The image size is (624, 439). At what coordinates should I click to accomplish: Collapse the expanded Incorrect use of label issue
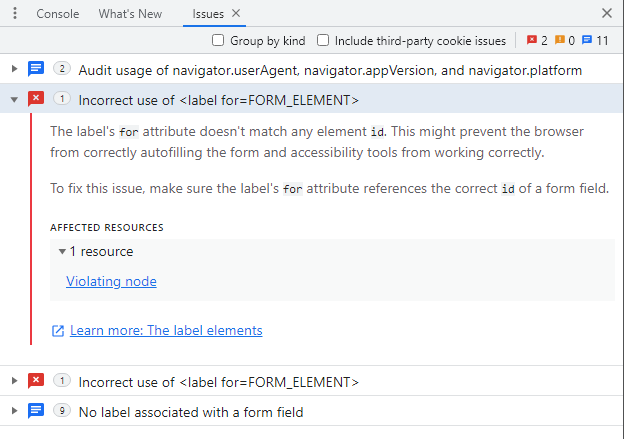click(14, 99)
